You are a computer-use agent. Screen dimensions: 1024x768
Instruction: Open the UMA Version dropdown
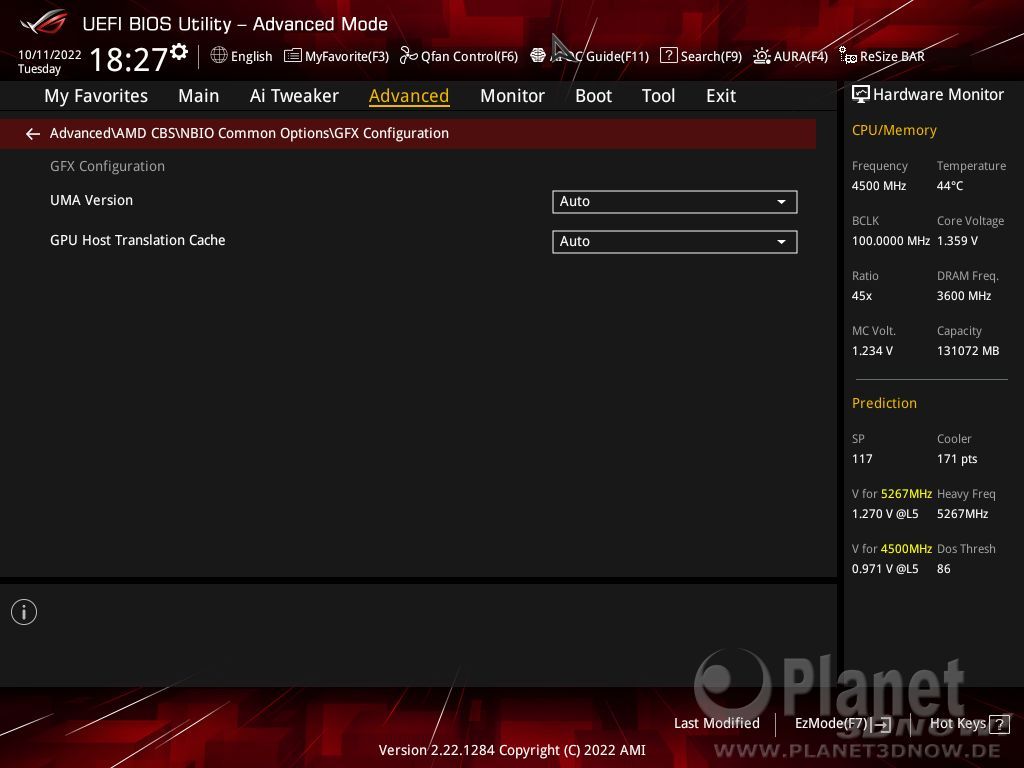[675, 202]
